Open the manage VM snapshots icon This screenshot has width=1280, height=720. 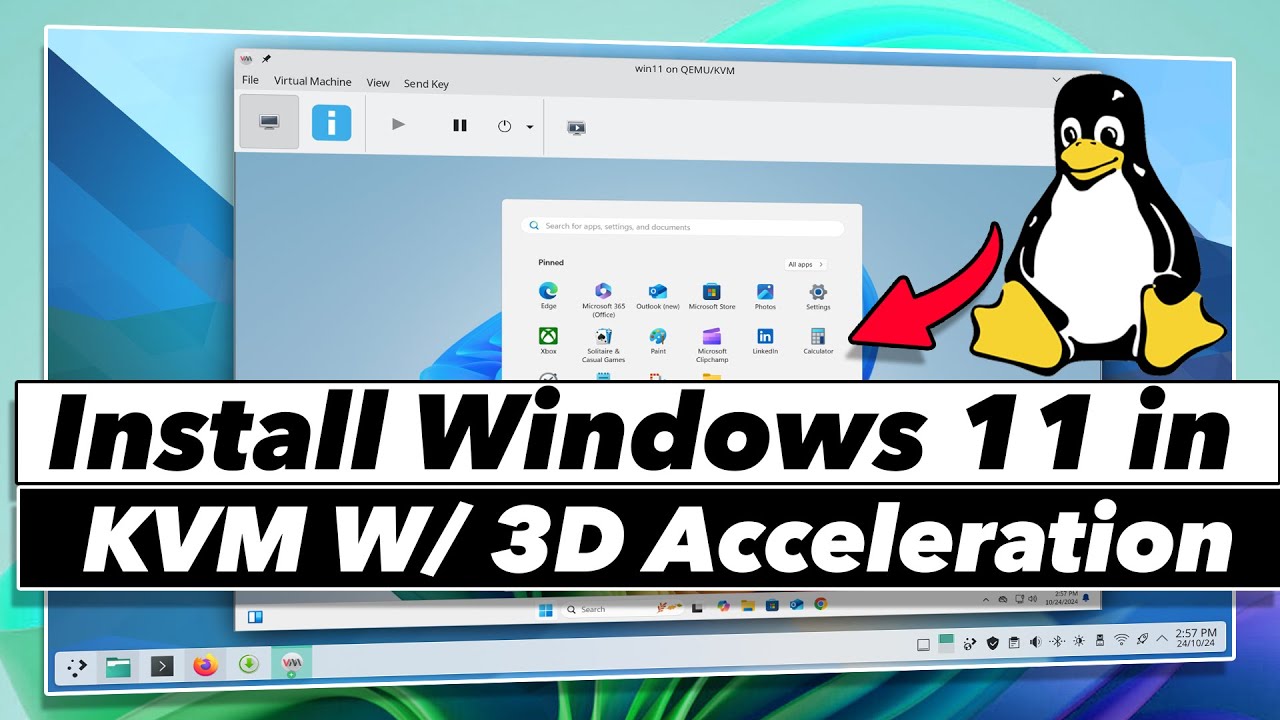point(576,128)
